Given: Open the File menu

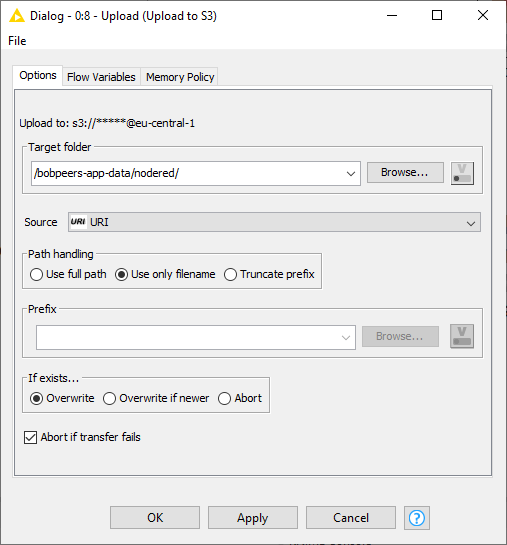Looking at the screenshot, I should tap(17, 41).
